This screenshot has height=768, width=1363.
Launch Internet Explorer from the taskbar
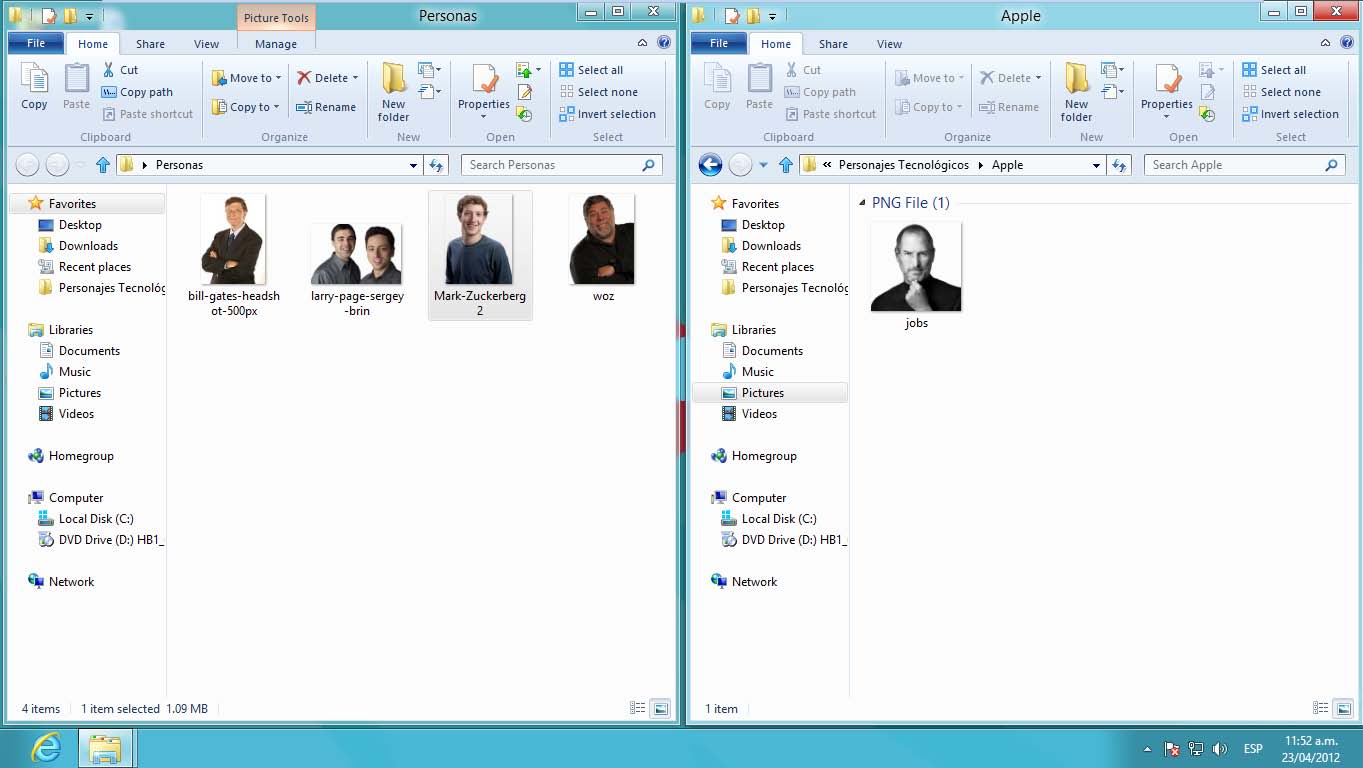pyautogui.click(x=45, y=748)
